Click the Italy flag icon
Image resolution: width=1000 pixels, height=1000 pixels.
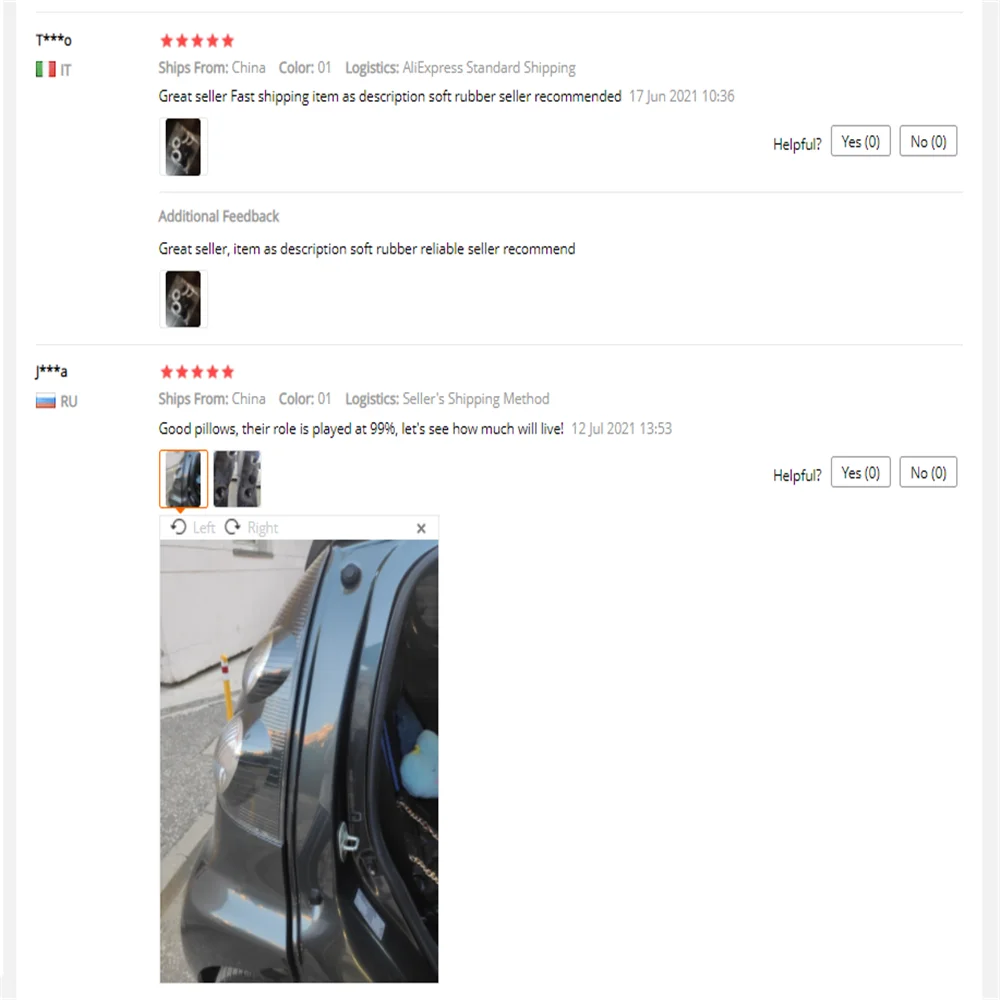(x=45, y=69)
